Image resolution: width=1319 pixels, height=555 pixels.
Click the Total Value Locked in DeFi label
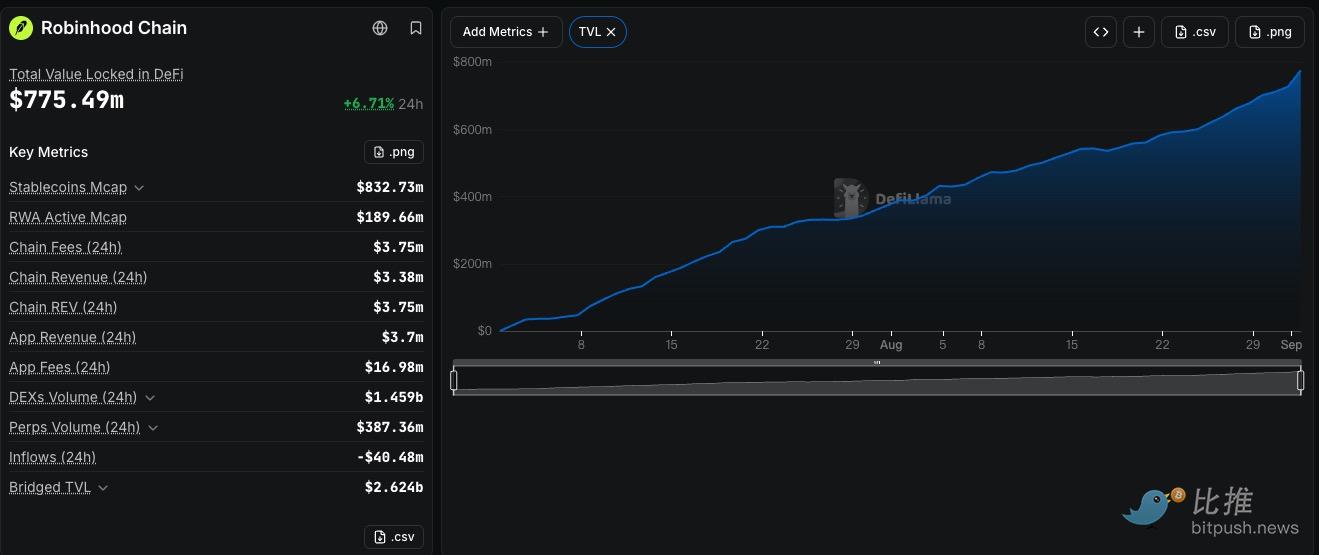[96, 74]
